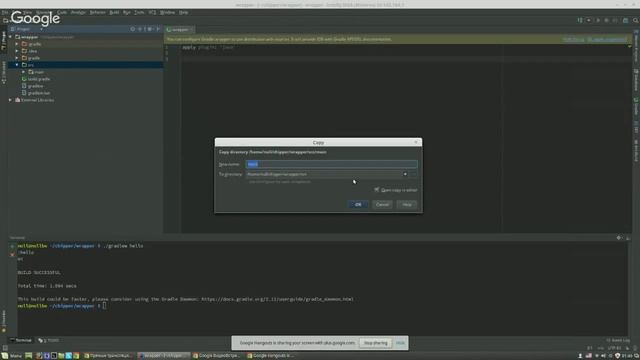
Task: Switch to the wrapper editor tab
Action: click(x=179, y=29)
